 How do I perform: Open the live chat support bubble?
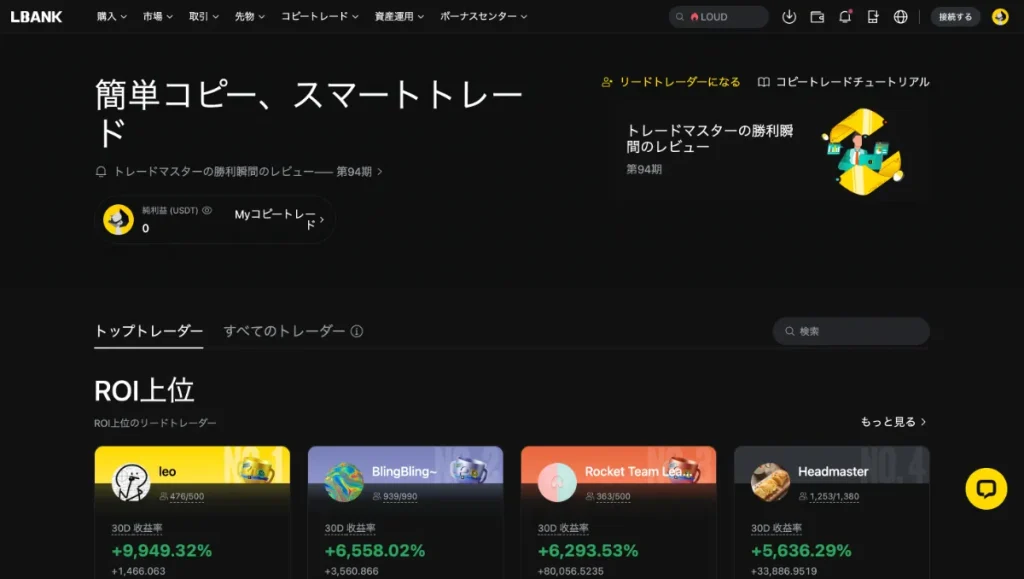click(x=985, y=487)
